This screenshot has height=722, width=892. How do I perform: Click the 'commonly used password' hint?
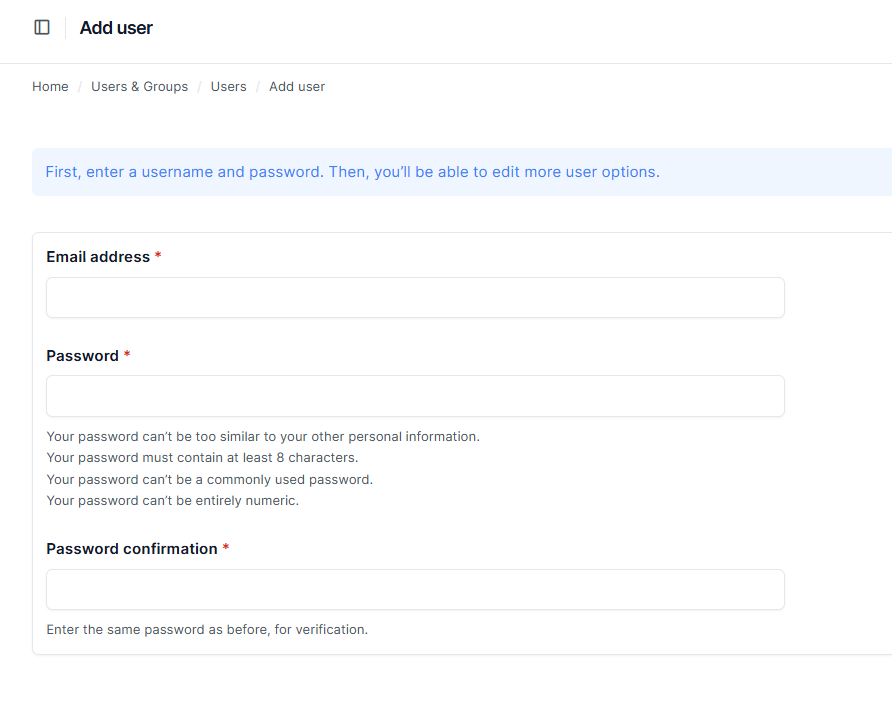(209, 479)
